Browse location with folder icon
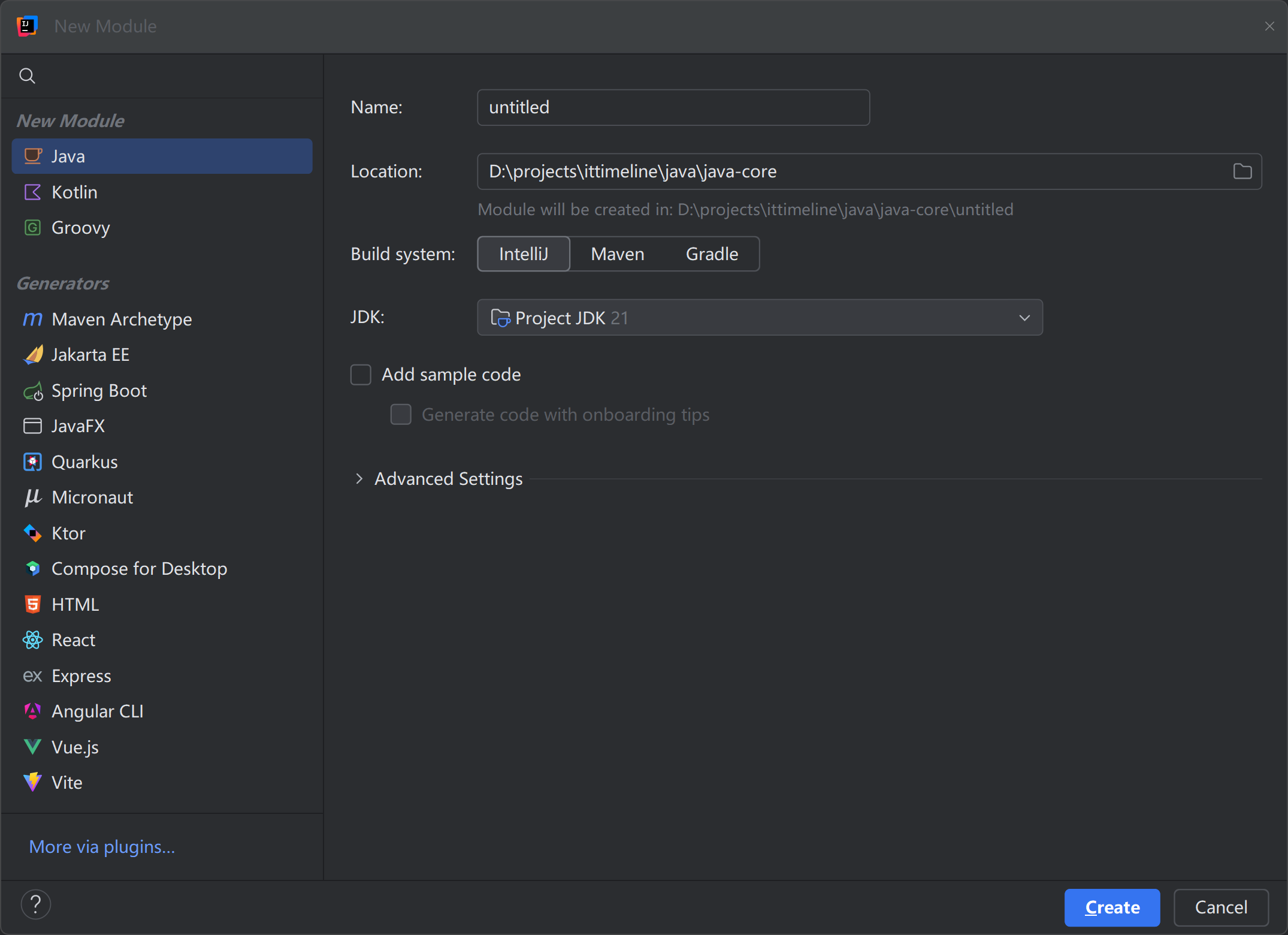Viewport: 1288px width, 935px height. 1242,172
